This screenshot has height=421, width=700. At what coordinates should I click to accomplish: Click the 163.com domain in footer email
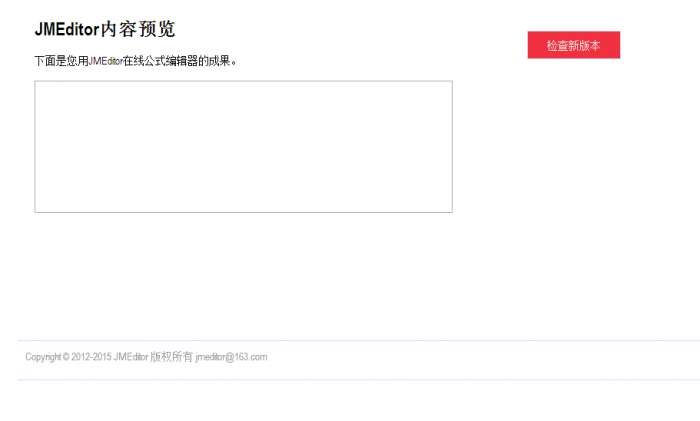coord(251,357)
